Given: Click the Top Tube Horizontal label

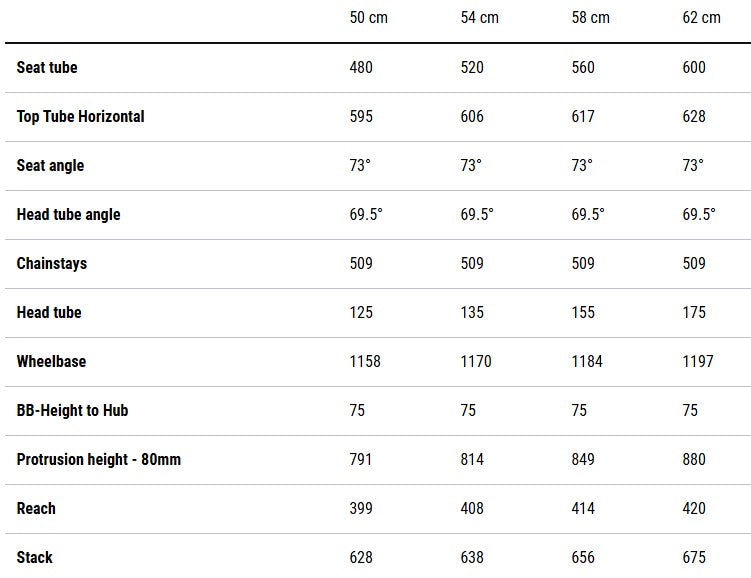Looking at the screenshot, I should 80,116.
